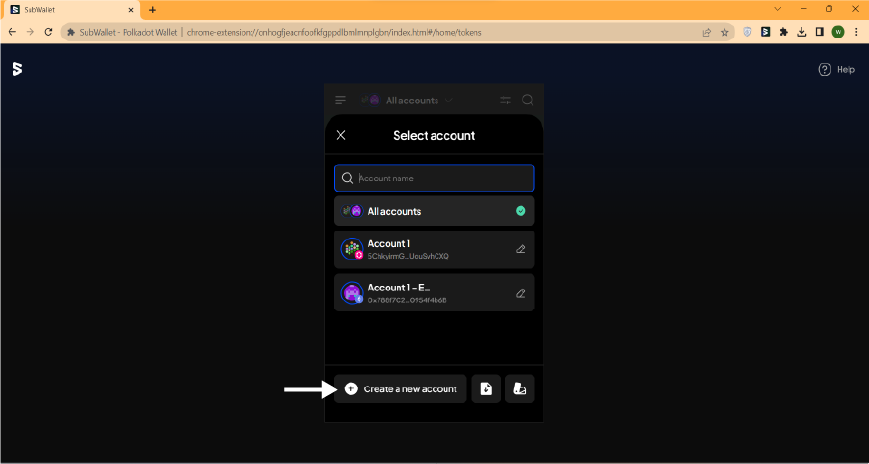Image resolution: width=869 pixels, height=464 pixels.
Task: Click the SubWallet logo in the top left
Action: [x=17, y=69]
